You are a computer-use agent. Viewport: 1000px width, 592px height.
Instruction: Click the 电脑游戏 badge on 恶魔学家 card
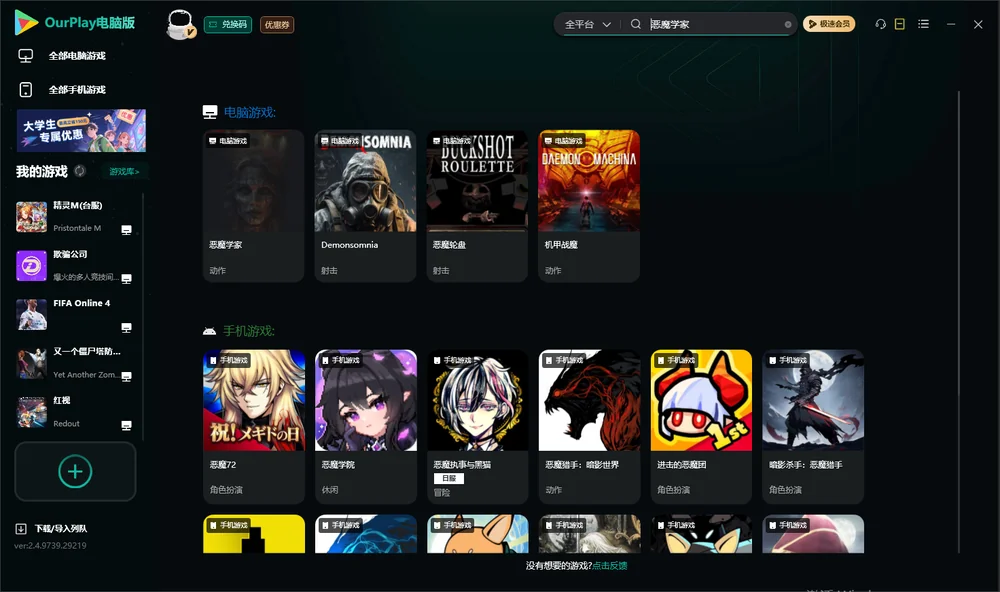click(228, 140)
